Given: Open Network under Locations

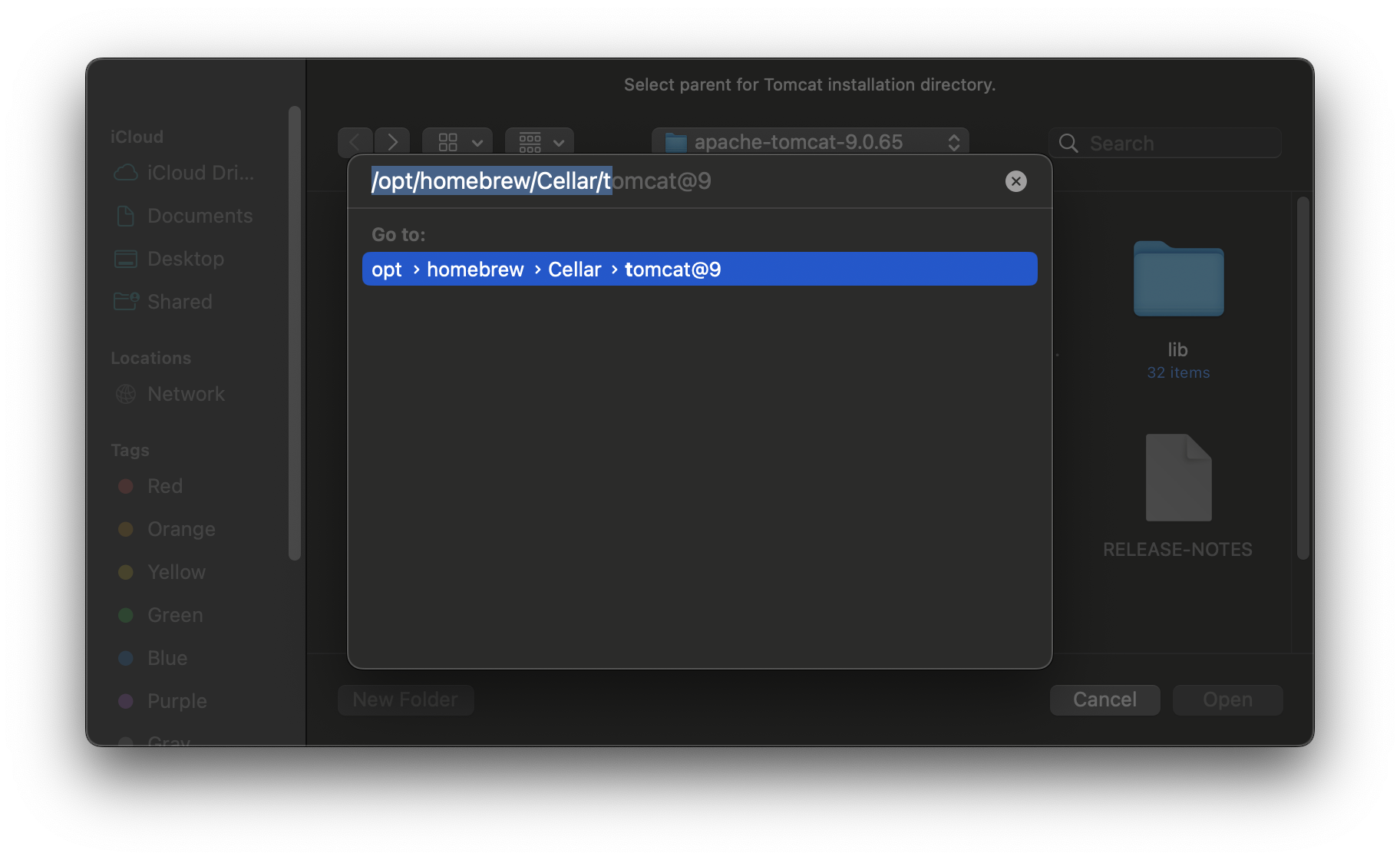Looking at the screenshot, I should click(x=170, y=394).
